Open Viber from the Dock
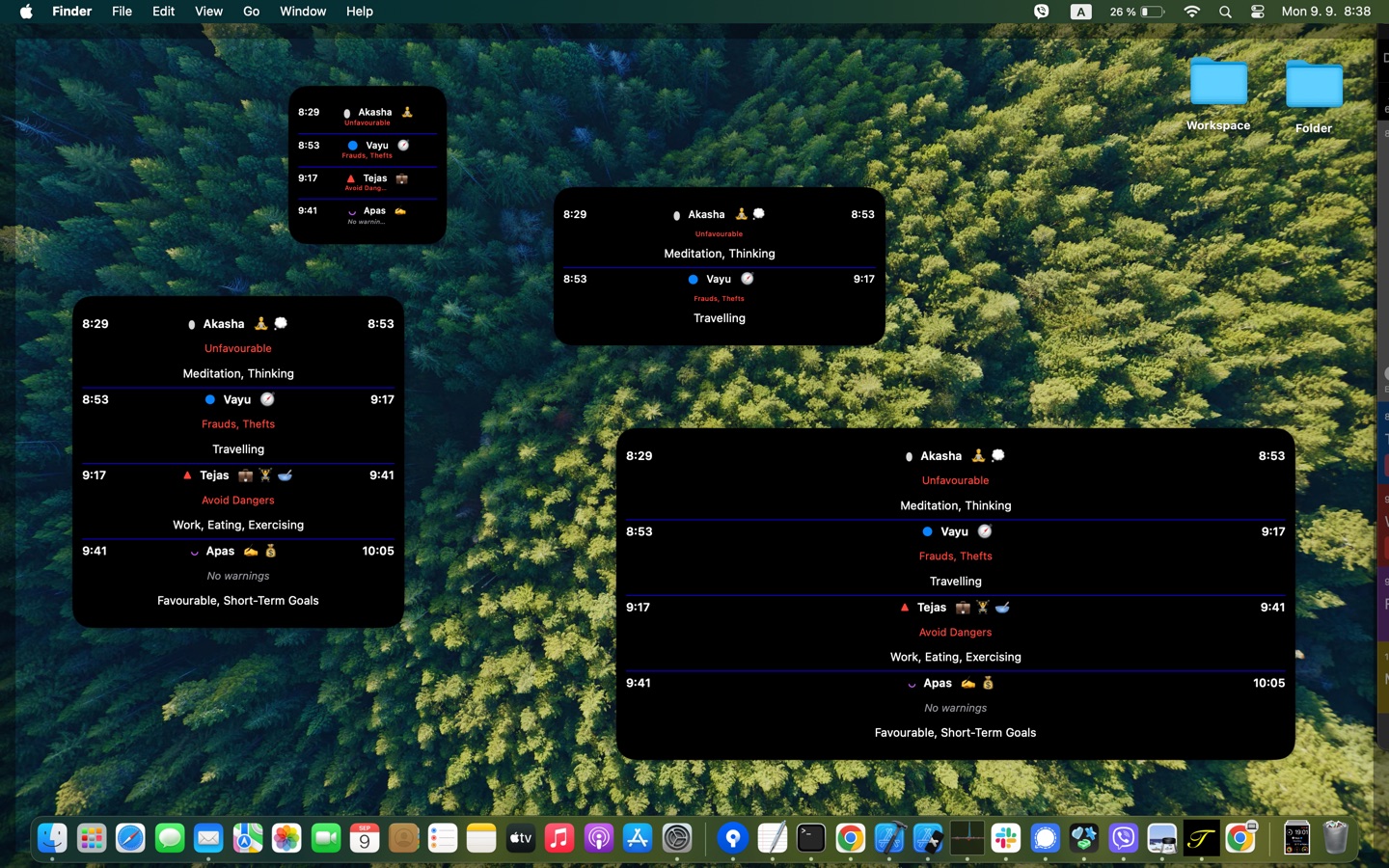1389x868 pixels. [x=1123, y=838]
